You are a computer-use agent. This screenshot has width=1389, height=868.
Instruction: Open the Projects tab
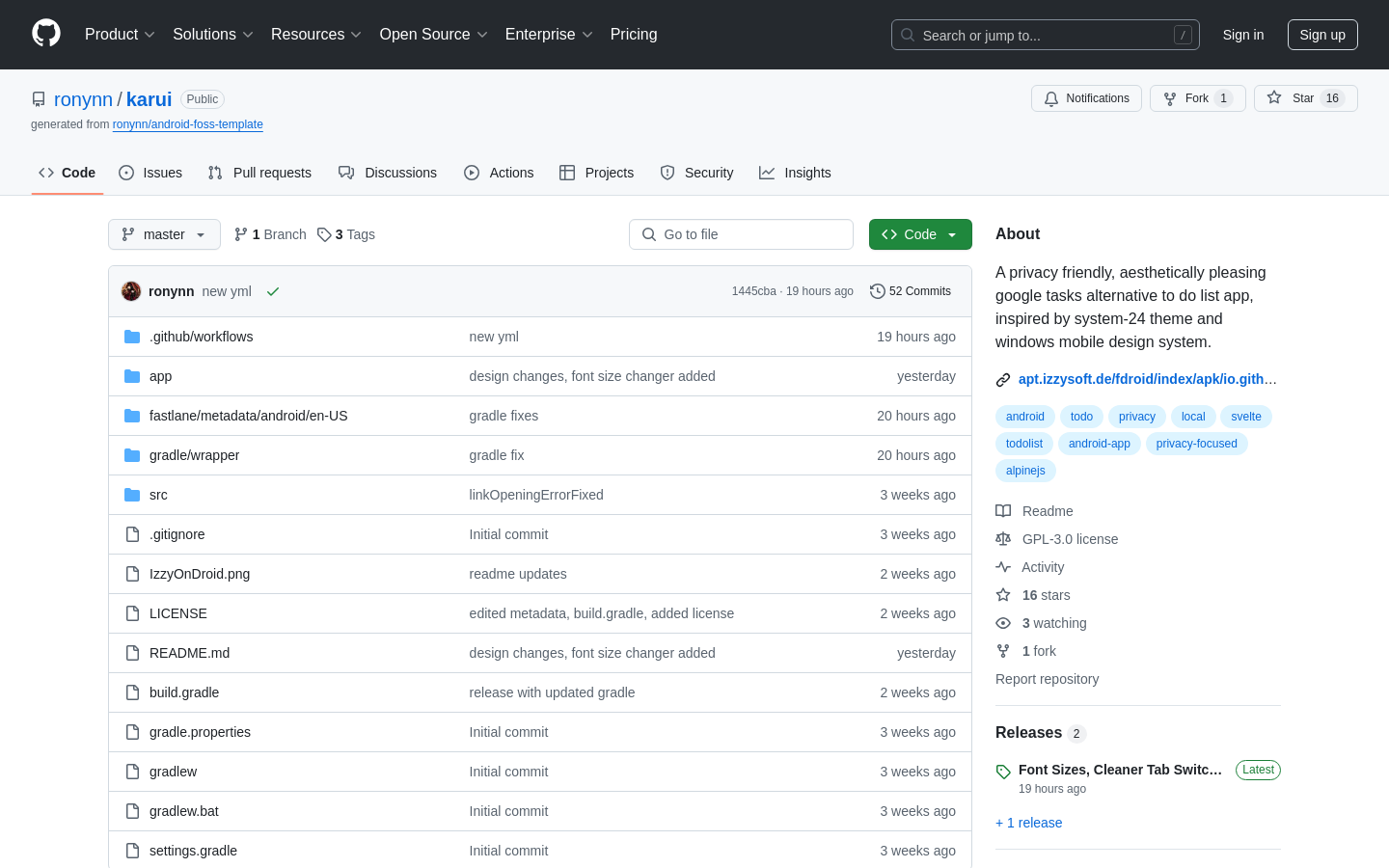click(597, 173)
